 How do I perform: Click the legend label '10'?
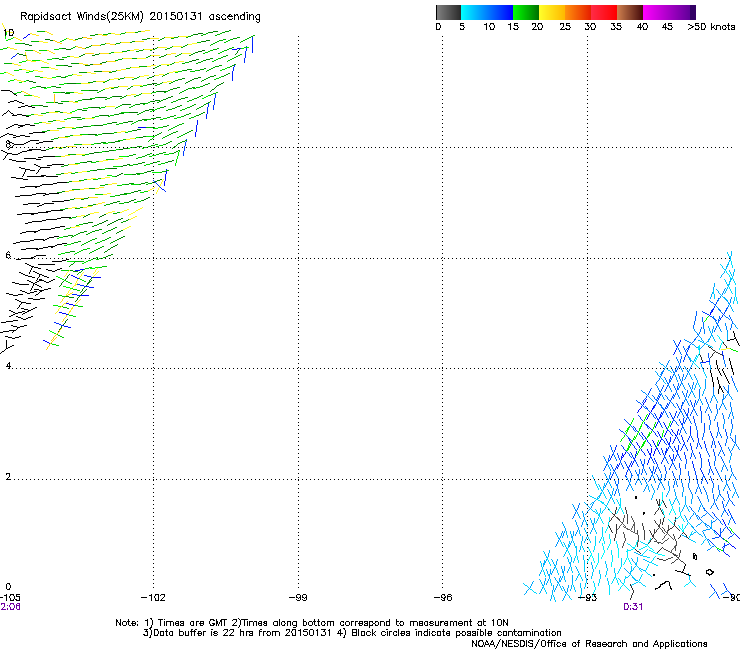pos(489,27)
